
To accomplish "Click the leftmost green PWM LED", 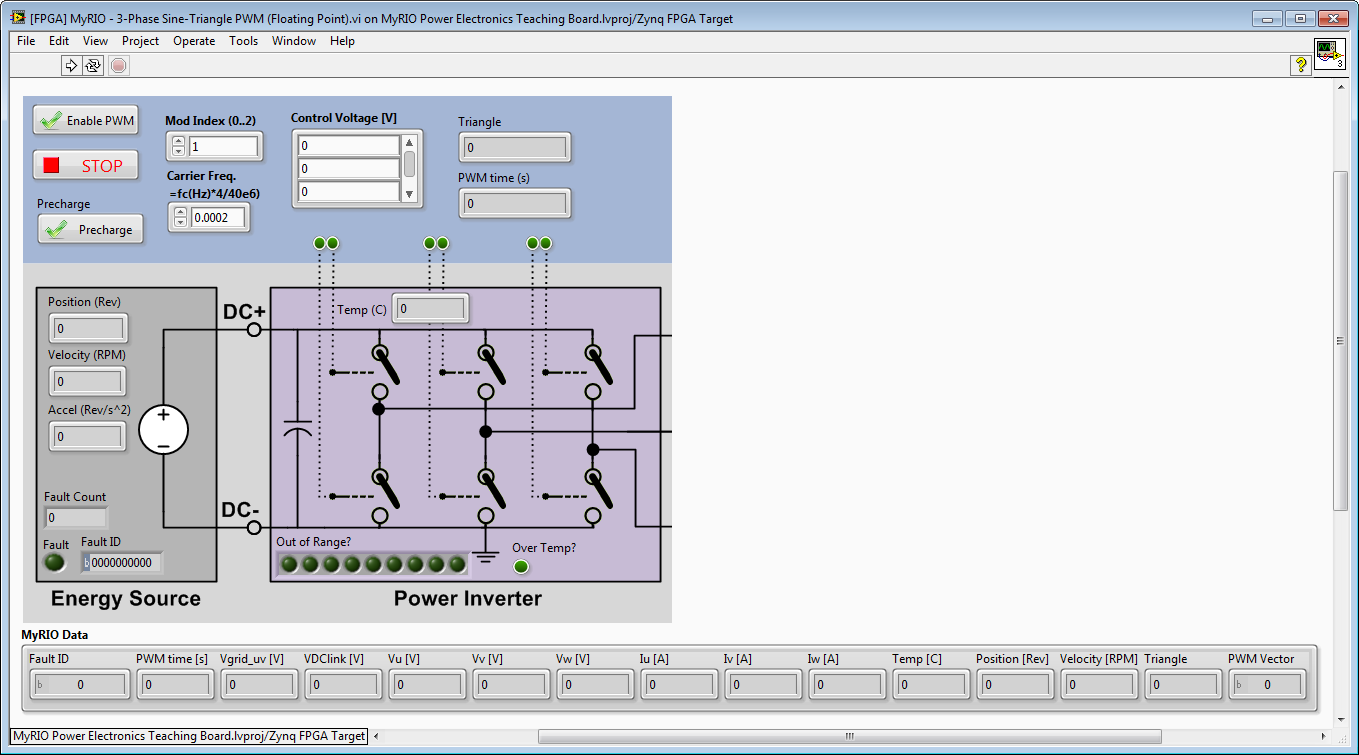I will (320, 243).
